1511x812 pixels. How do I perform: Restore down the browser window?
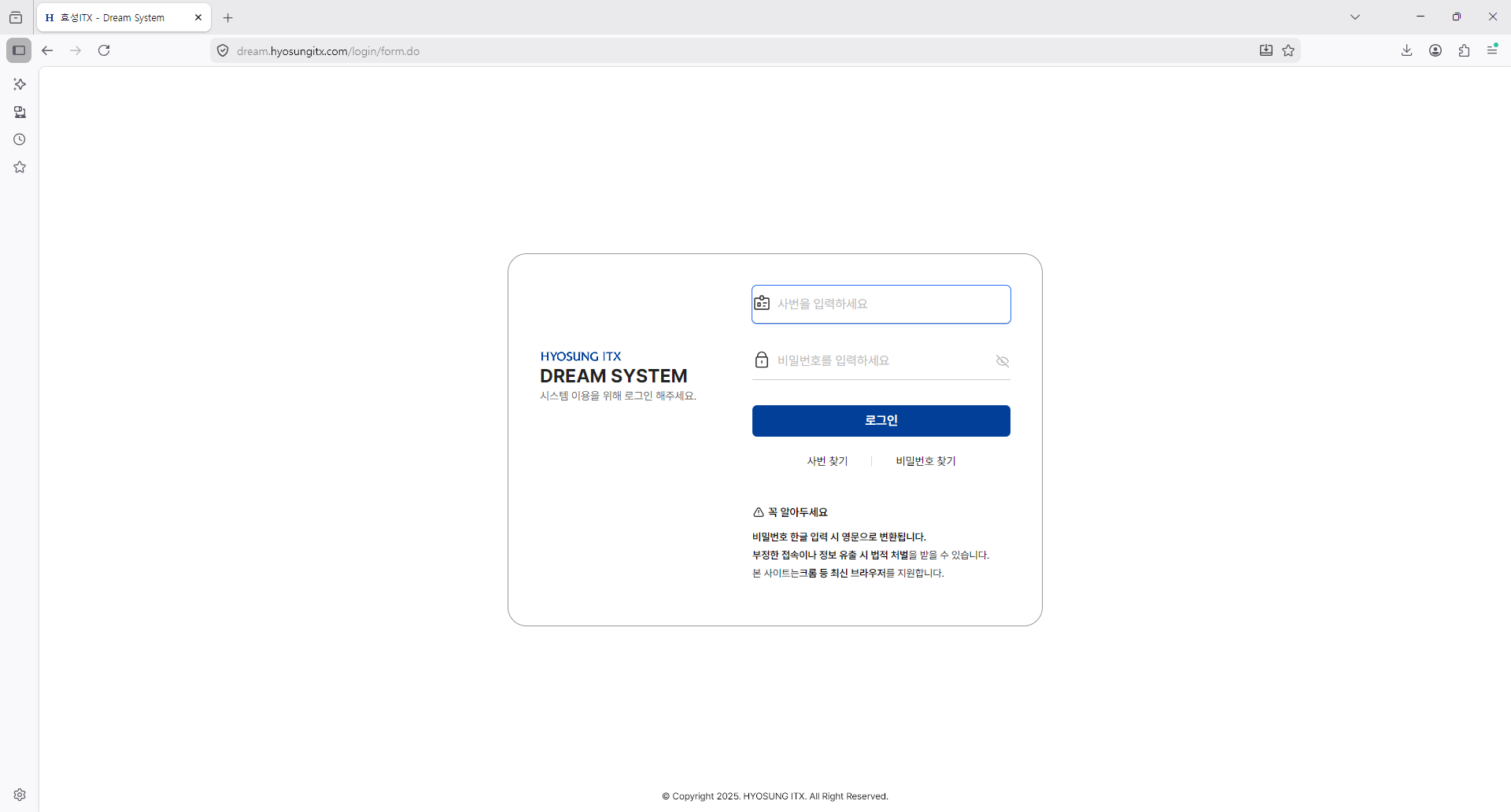1457,17
